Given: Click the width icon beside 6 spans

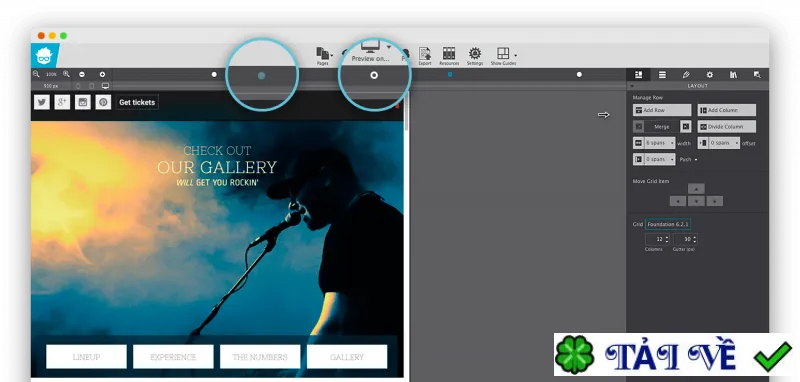Looking at the screenshot, I should click(638, 143).
